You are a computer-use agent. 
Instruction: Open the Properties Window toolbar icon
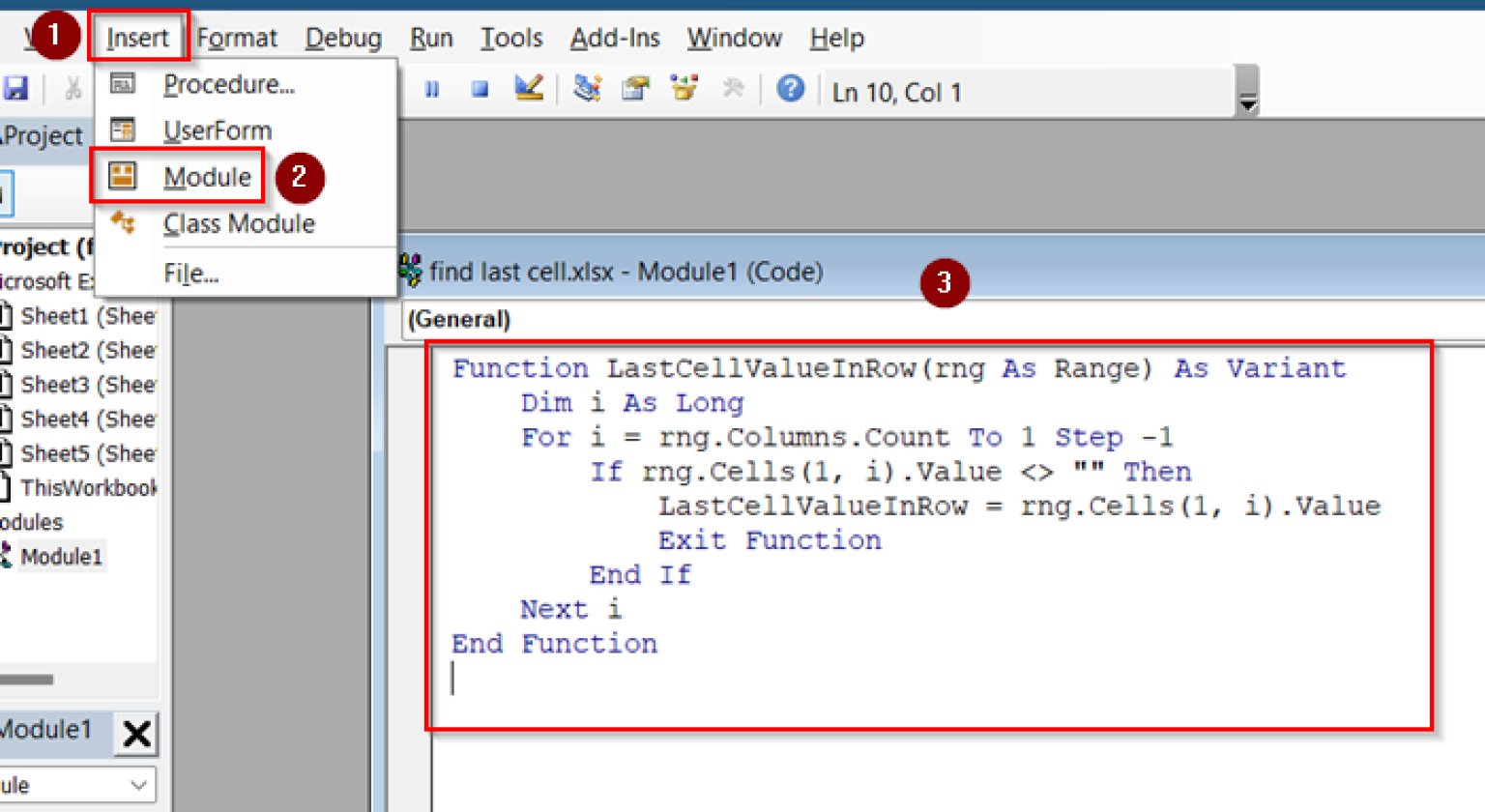coord(635,89)
